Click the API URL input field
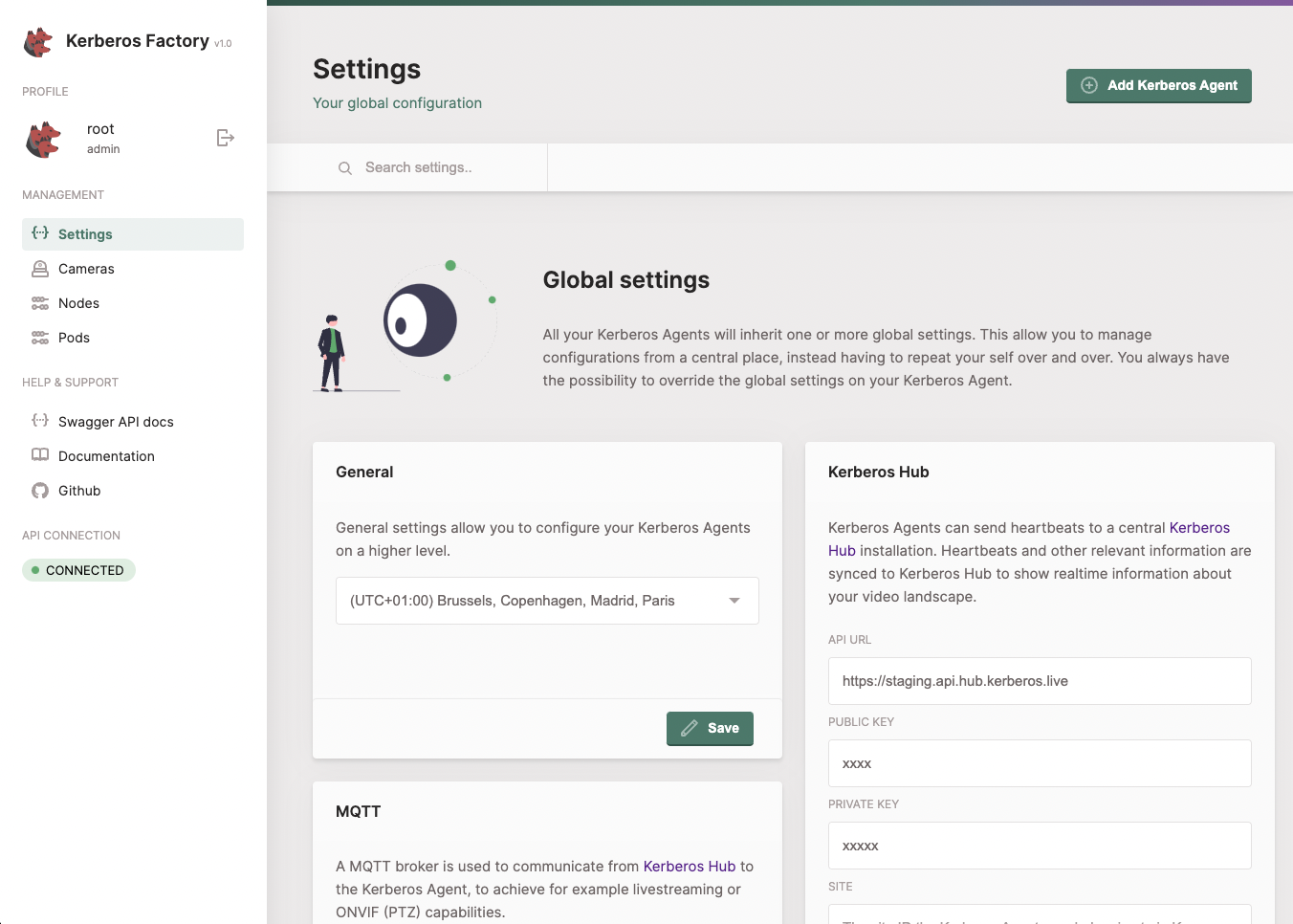 coord(1039,681)
